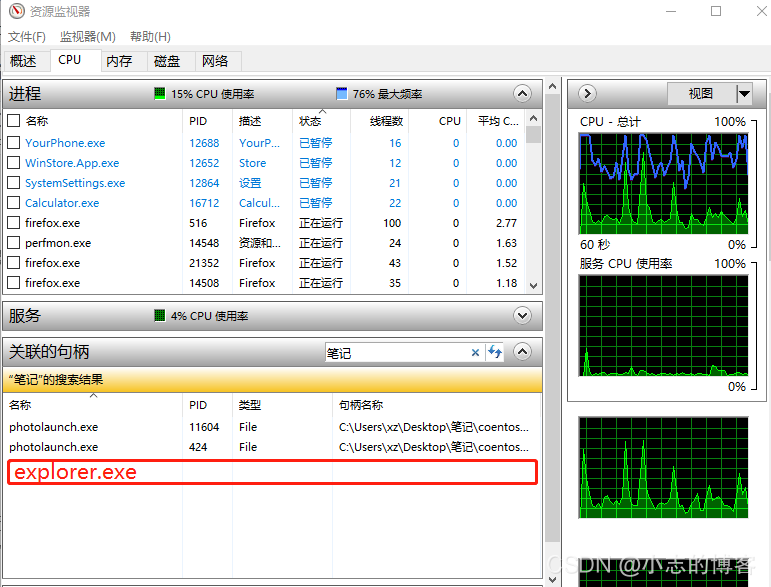Refresh the handle search results icon
Image resolution: width=771 pixels, height=587 pixels.
click(495, 352)
